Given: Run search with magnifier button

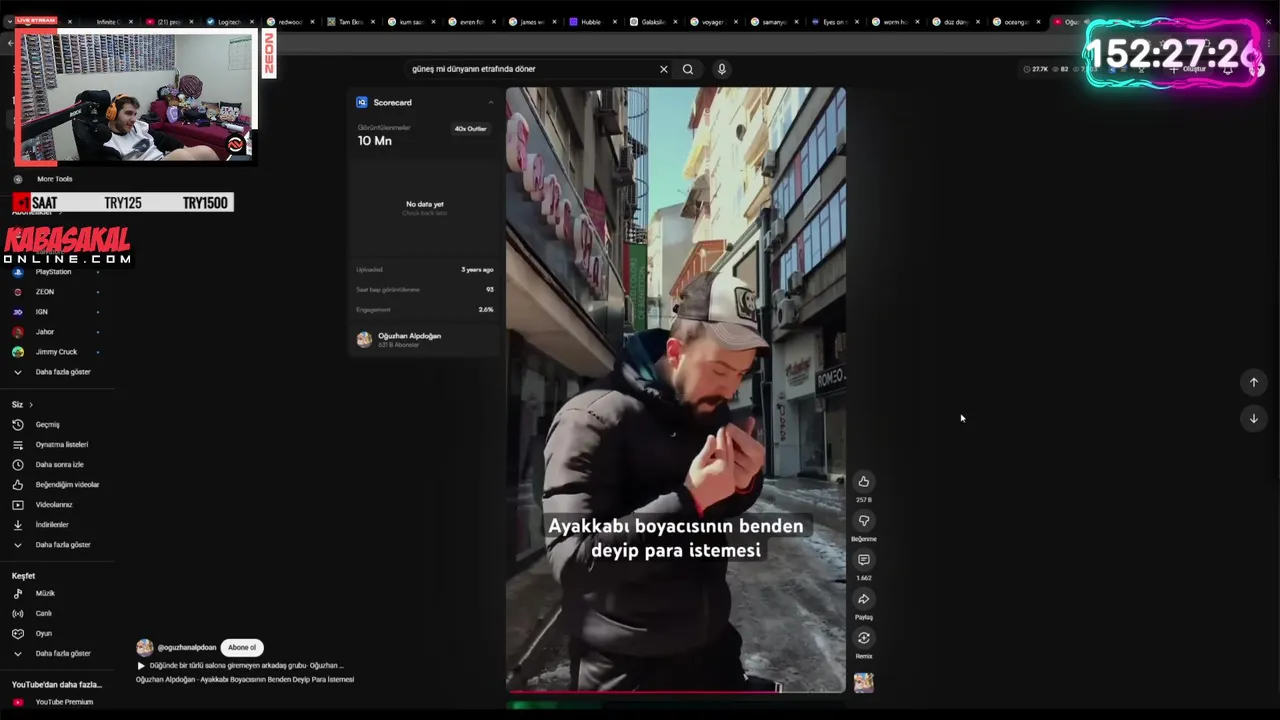Looking at the screenshot, I should pyautogui.click(x=688, y=69).
